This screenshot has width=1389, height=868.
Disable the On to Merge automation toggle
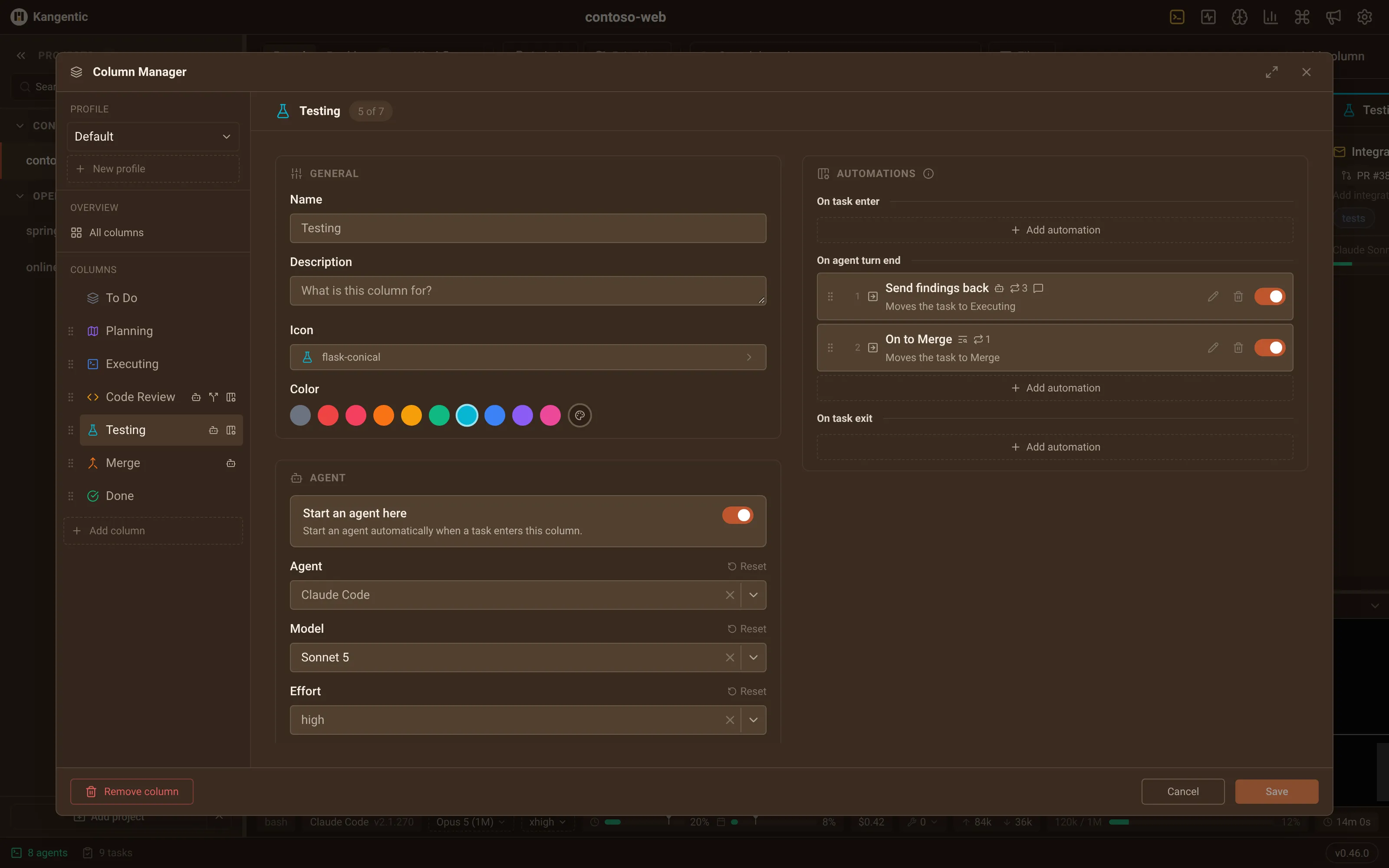point(1270,347)
